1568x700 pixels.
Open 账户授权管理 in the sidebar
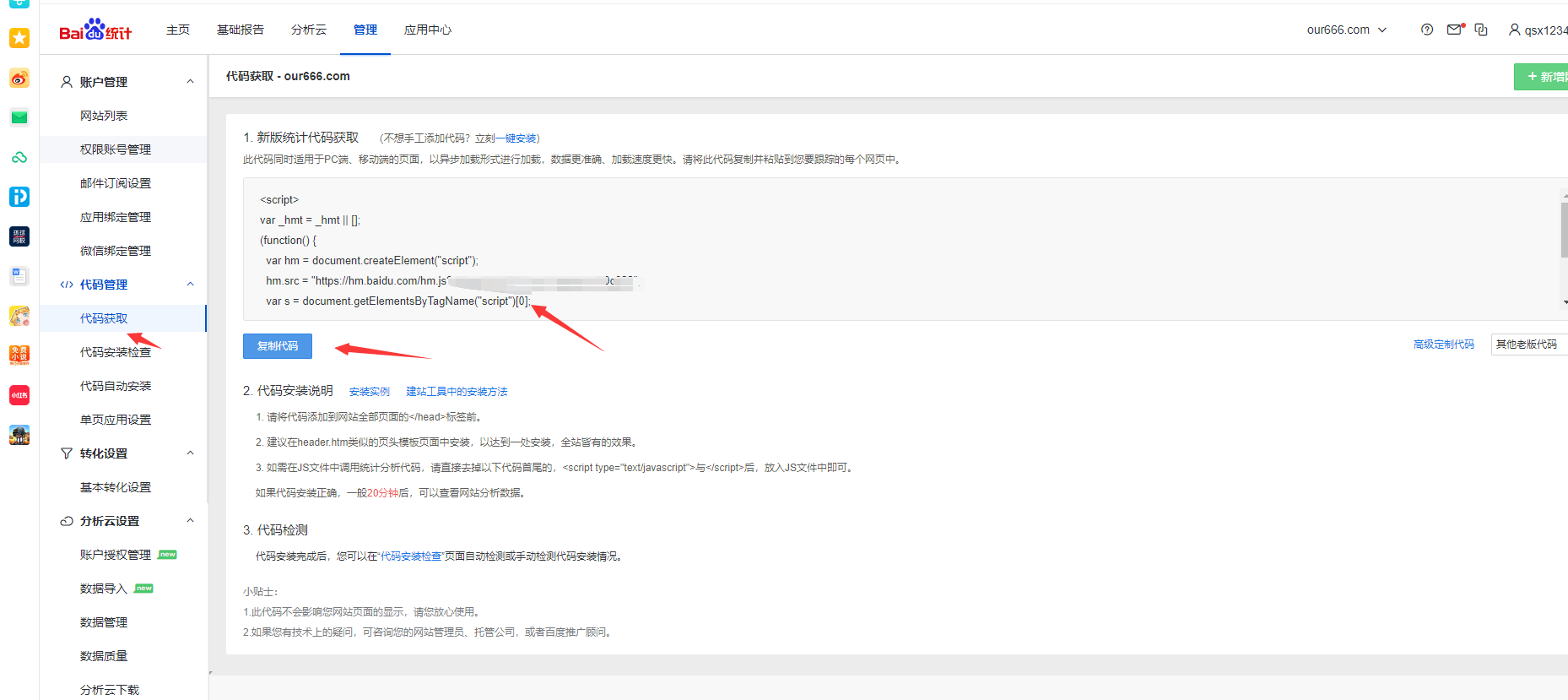(x=116, y=555)
